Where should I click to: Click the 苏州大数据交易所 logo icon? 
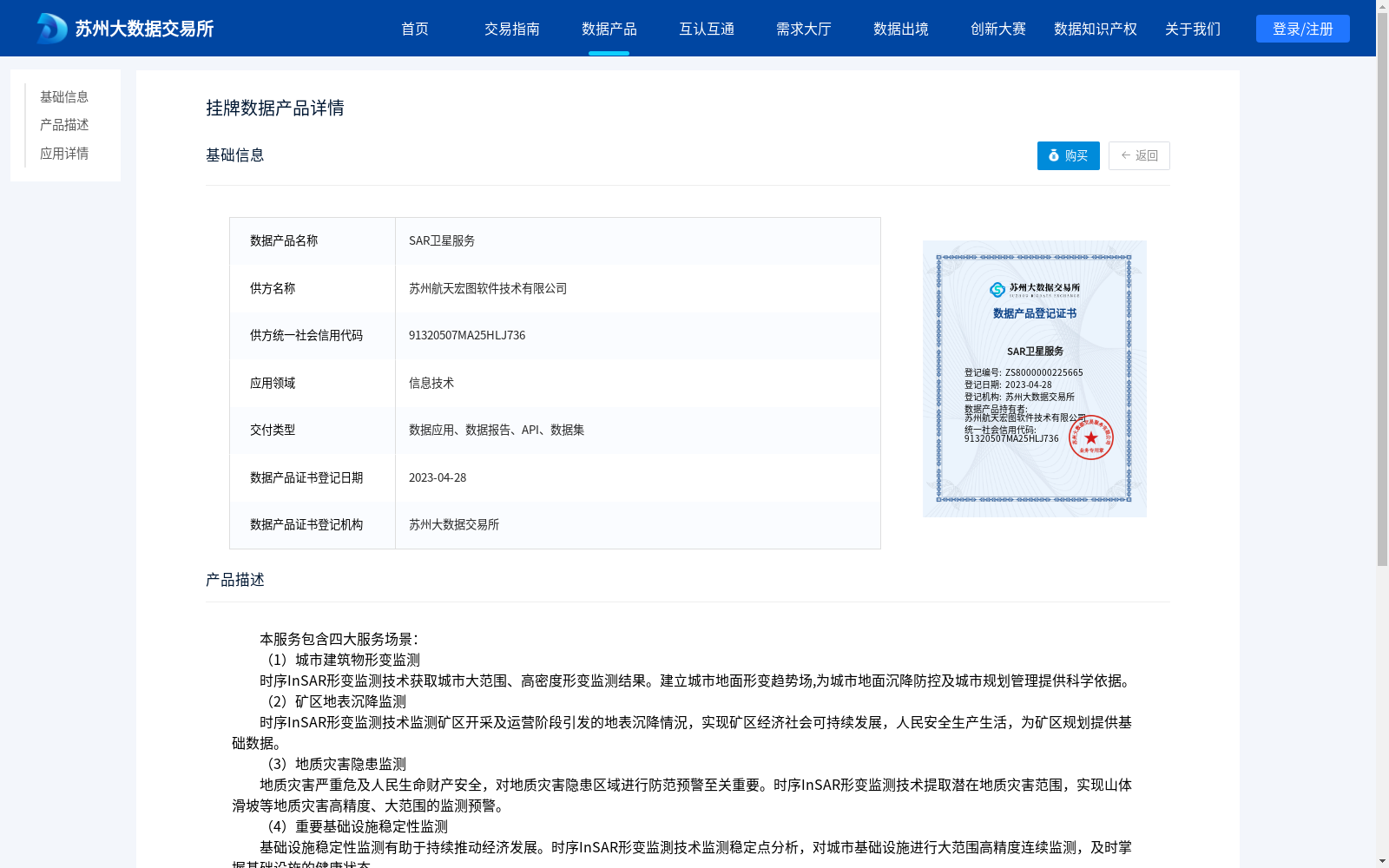click(x=52, y=29)
